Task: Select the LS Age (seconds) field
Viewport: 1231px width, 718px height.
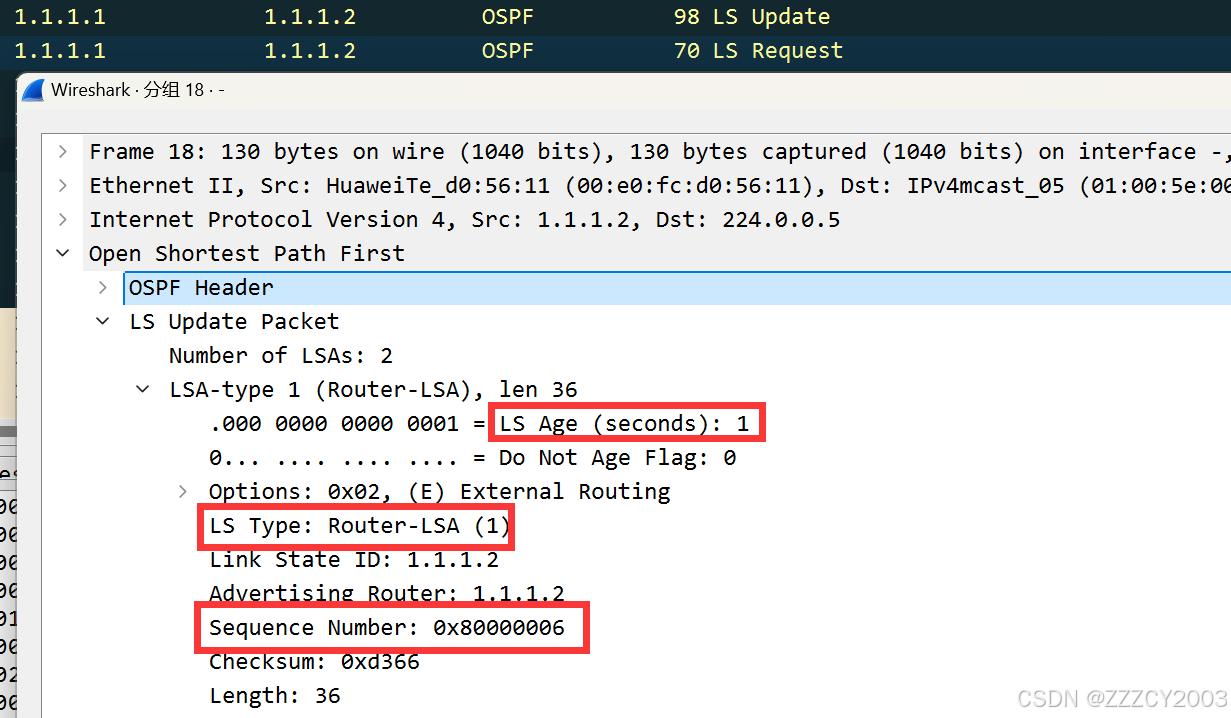Action: (x=624, y=424)
